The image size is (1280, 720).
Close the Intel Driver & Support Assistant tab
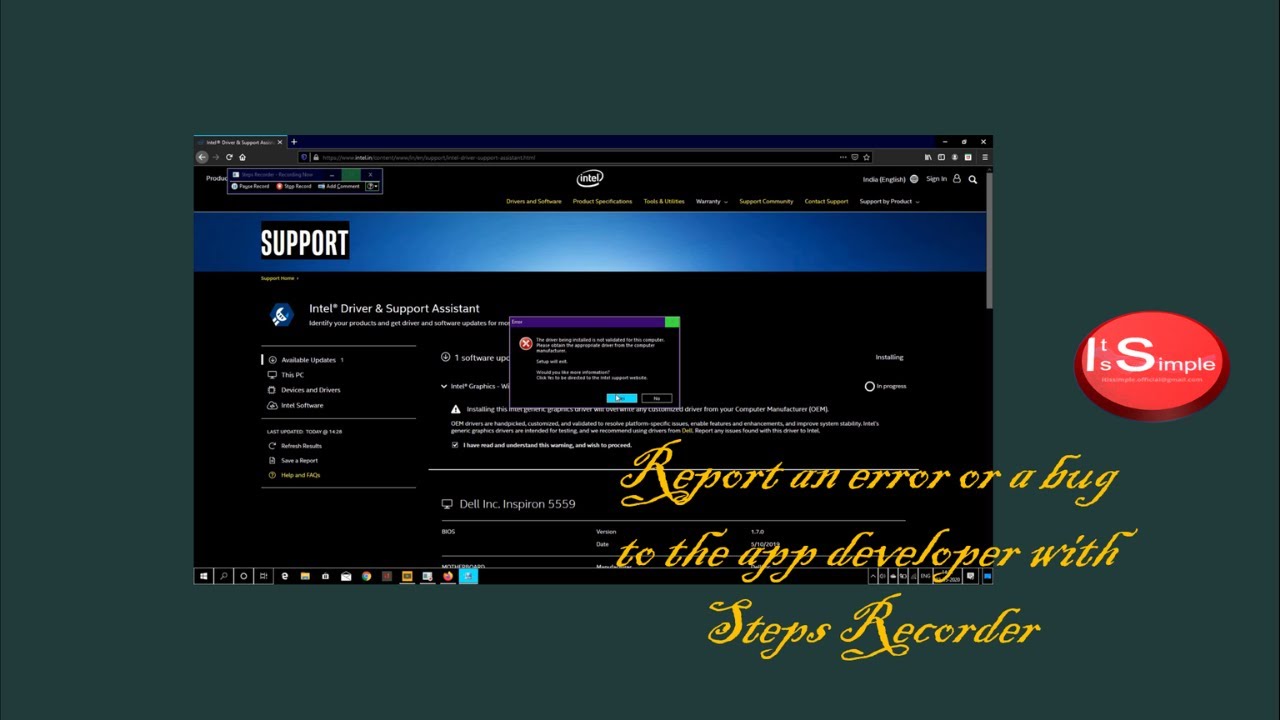(x=280, y=142)
